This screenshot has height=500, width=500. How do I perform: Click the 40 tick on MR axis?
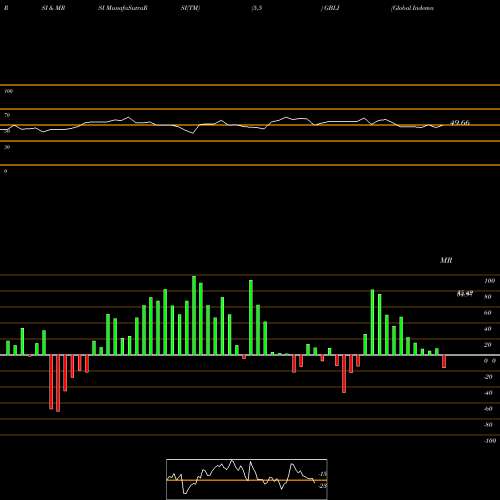[487, 329]
